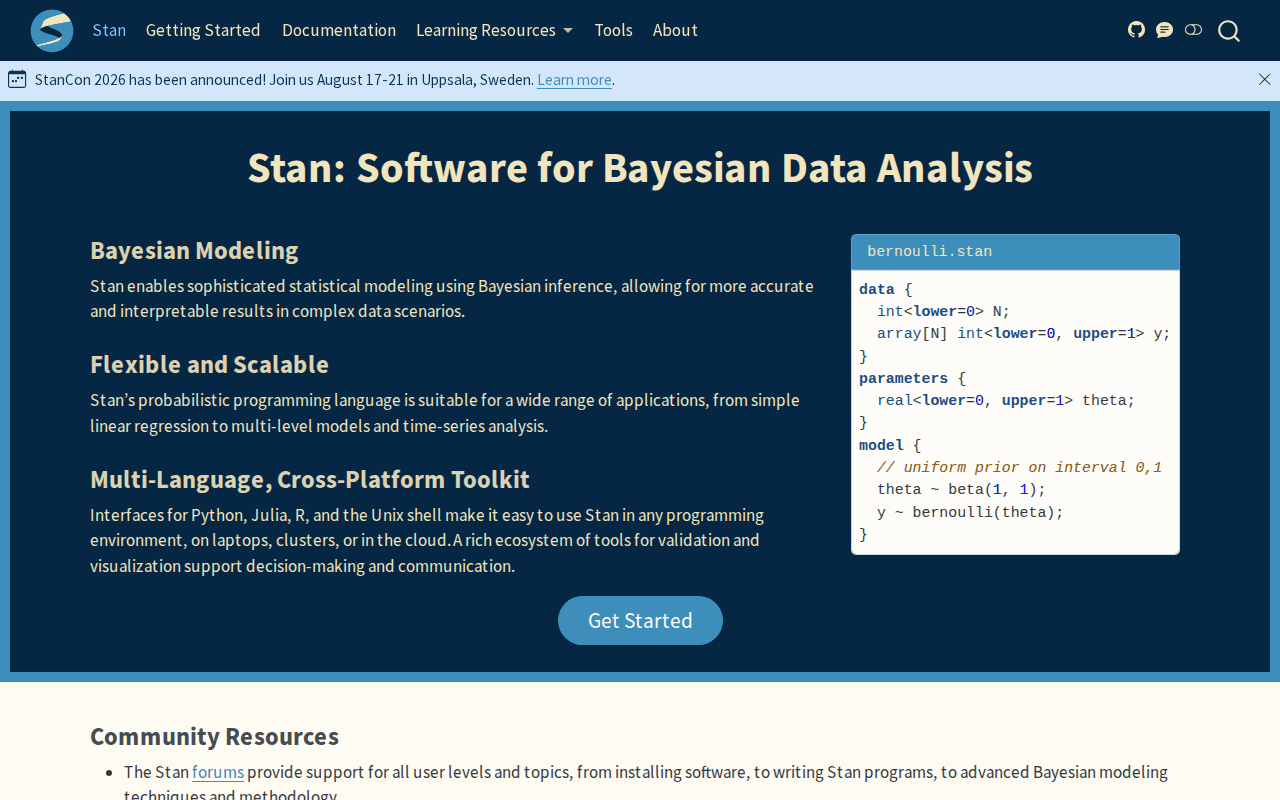Screen dimensions: 1280x800
Task: Open the search magnifier icon
Action: click(1229, 31)
